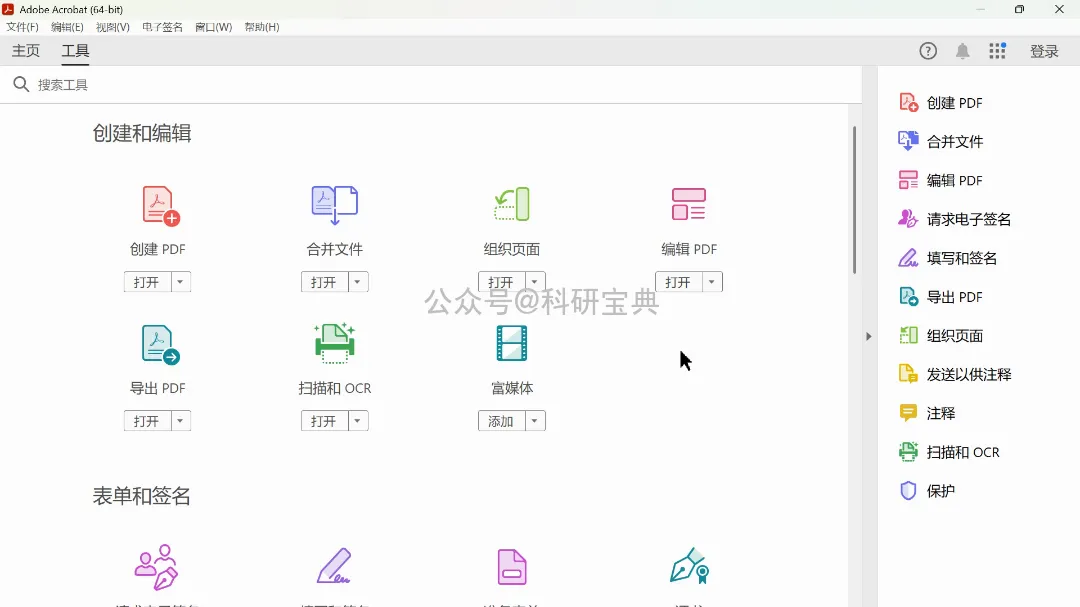Click the Create PDF icon in main grid

click(160, 205)
